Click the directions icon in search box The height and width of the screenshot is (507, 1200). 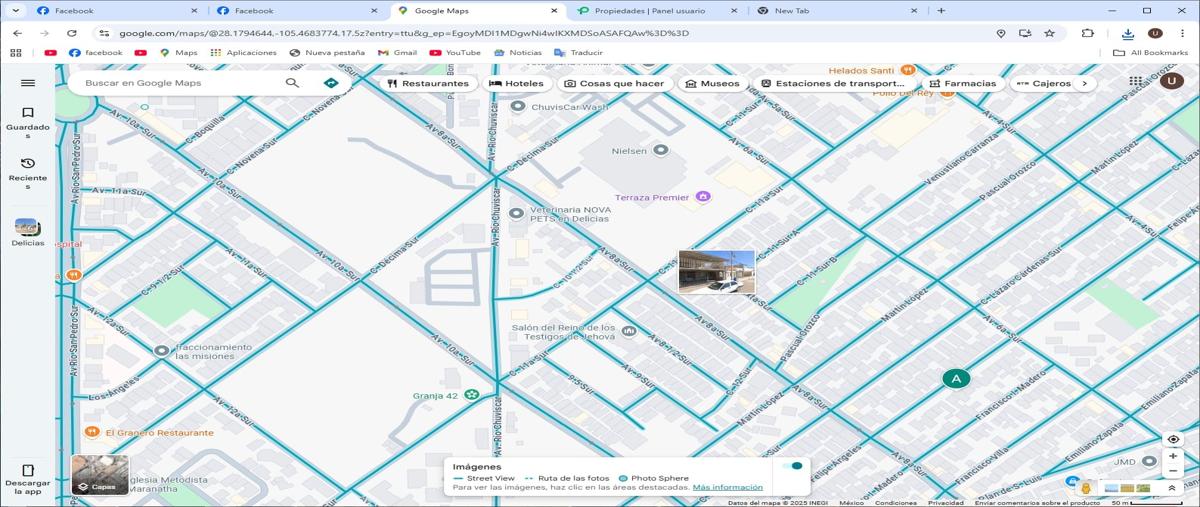(x=331, y=83)
